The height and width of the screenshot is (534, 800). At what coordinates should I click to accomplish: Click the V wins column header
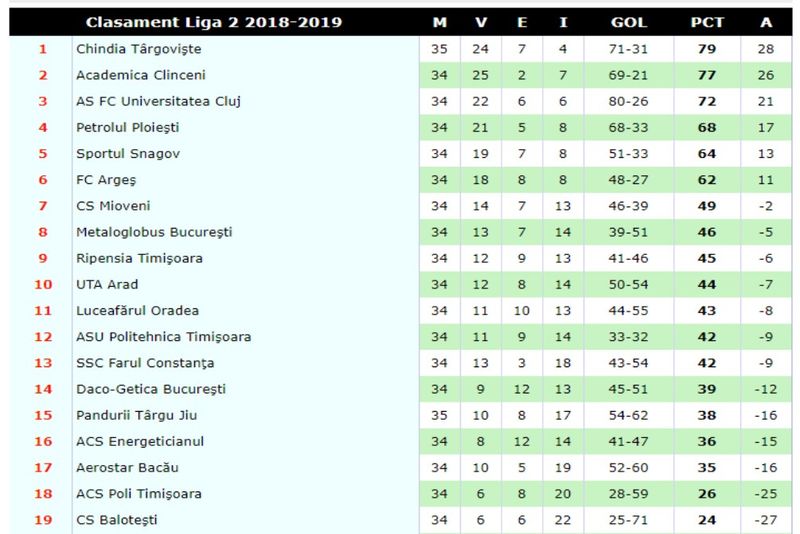[x=480, y=22]
